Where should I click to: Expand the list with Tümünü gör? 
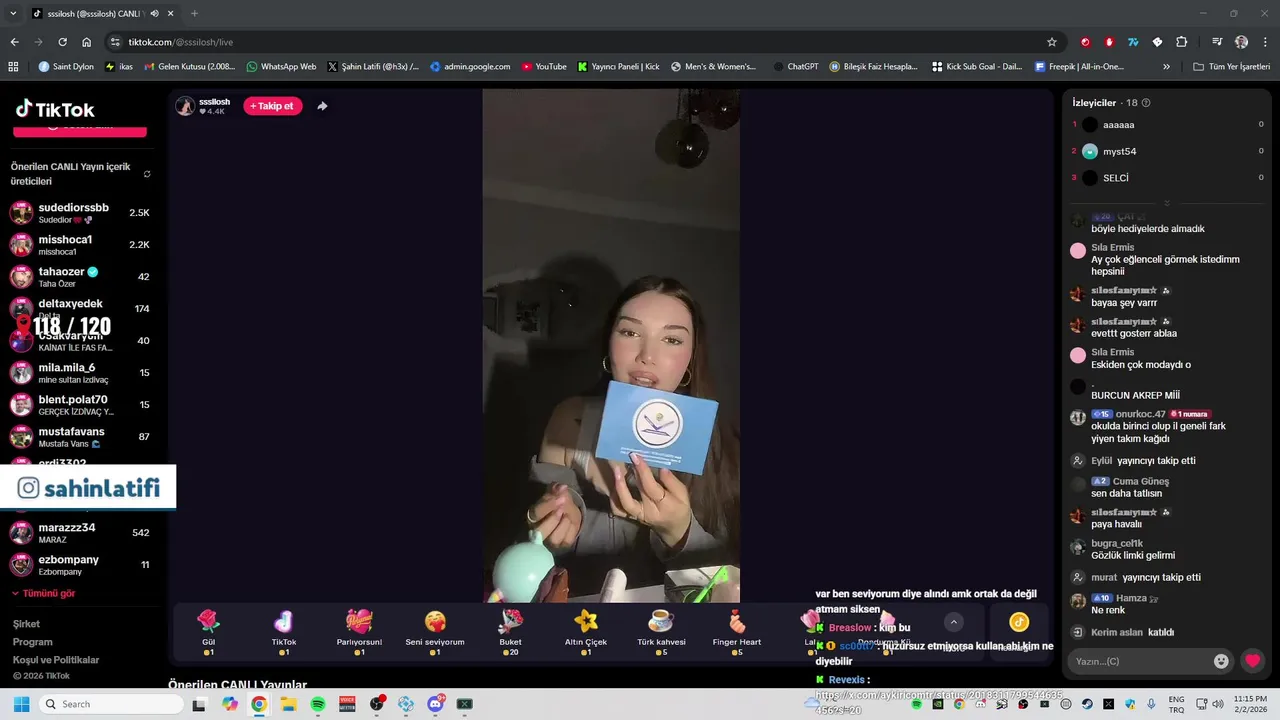43,593
